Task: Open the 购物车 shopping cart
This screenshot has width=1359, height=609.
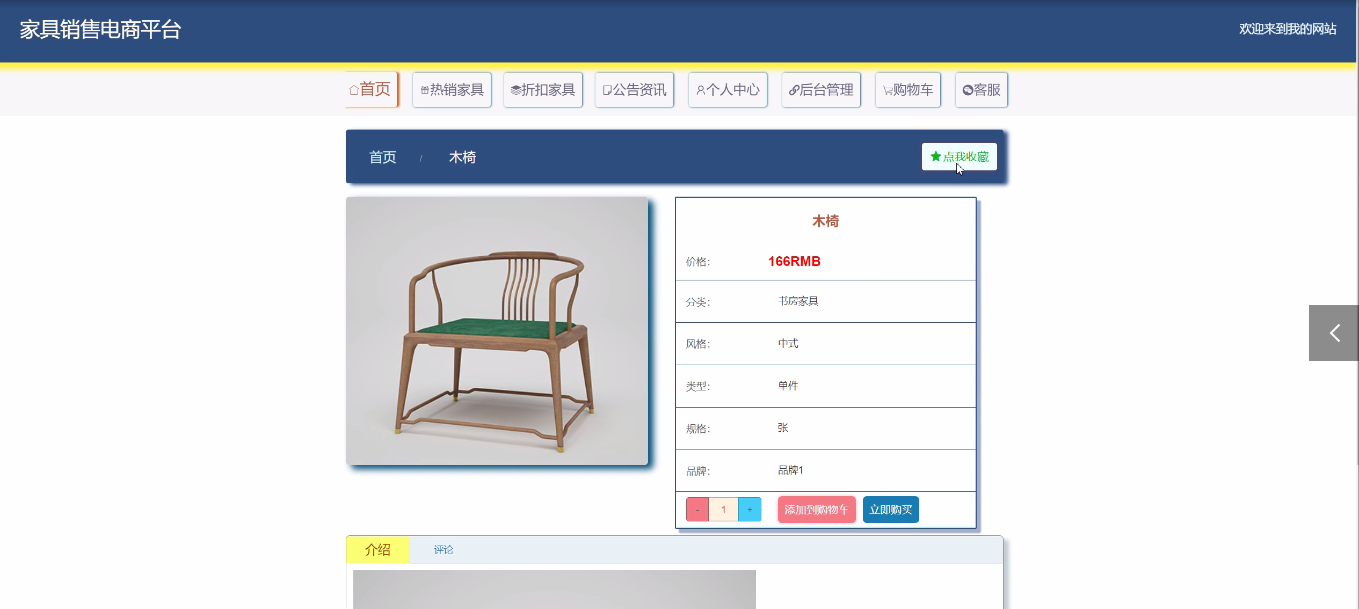Action: click(x=908, y=90)
